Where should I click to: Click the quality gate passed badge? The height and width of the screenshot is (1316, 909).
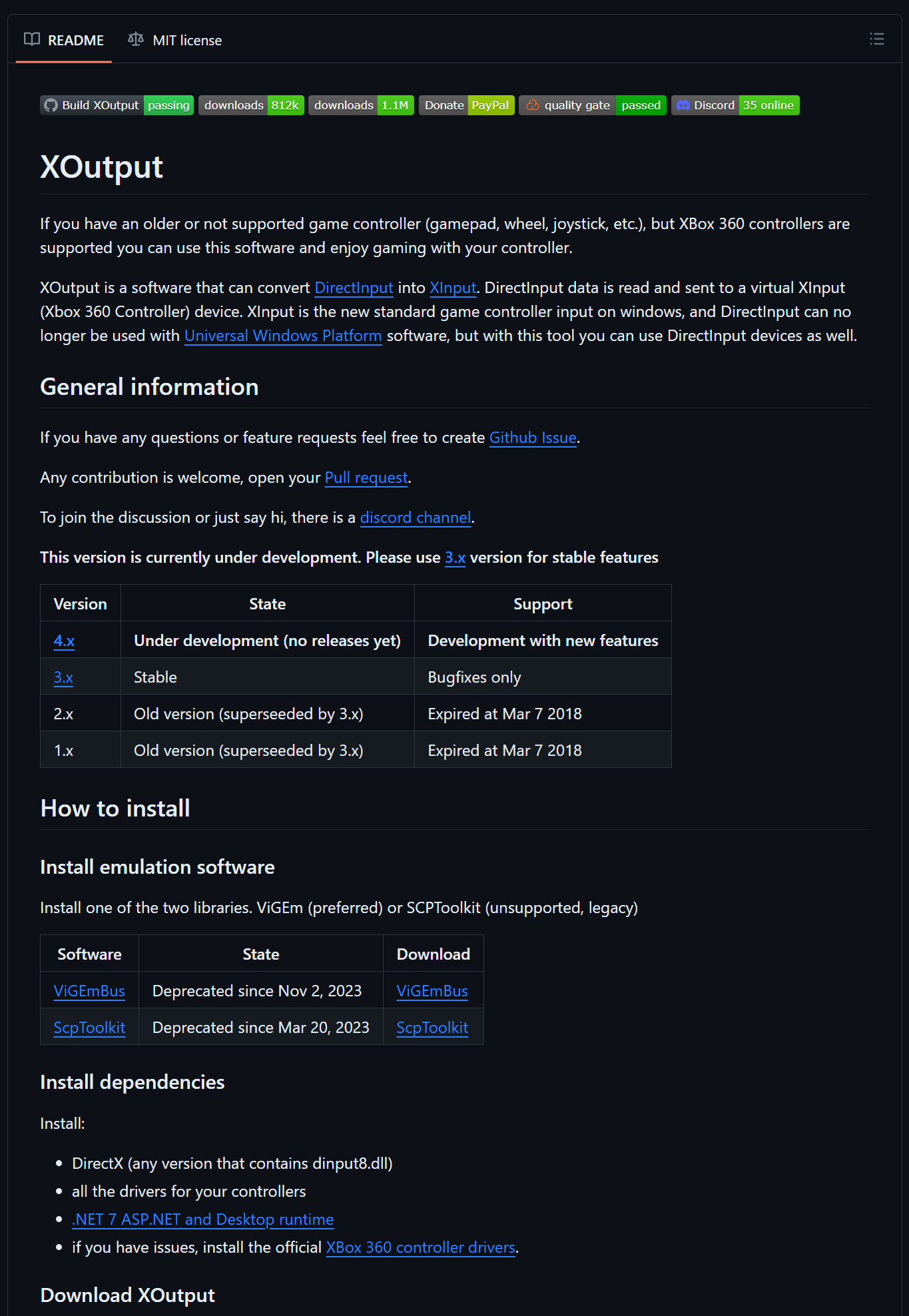[592, 105]
